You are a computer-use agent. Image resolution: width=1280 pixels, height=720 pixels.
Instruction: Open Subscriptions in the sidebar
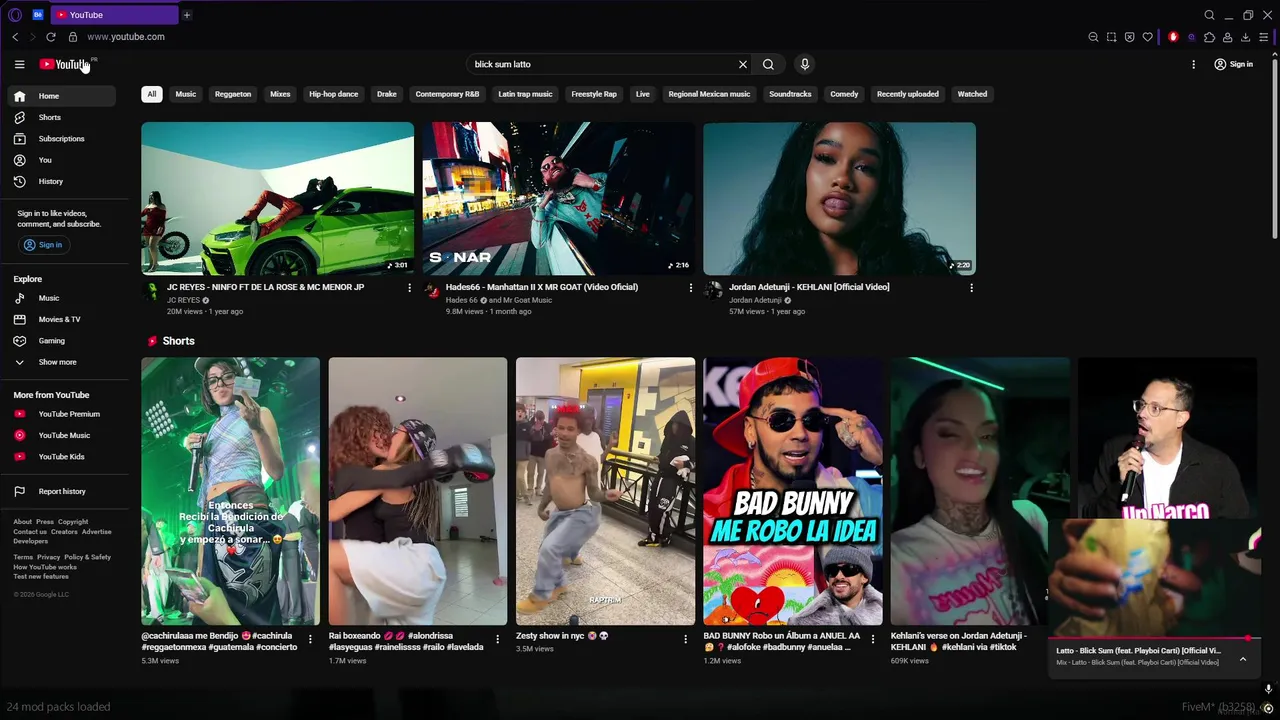[62, 139]
